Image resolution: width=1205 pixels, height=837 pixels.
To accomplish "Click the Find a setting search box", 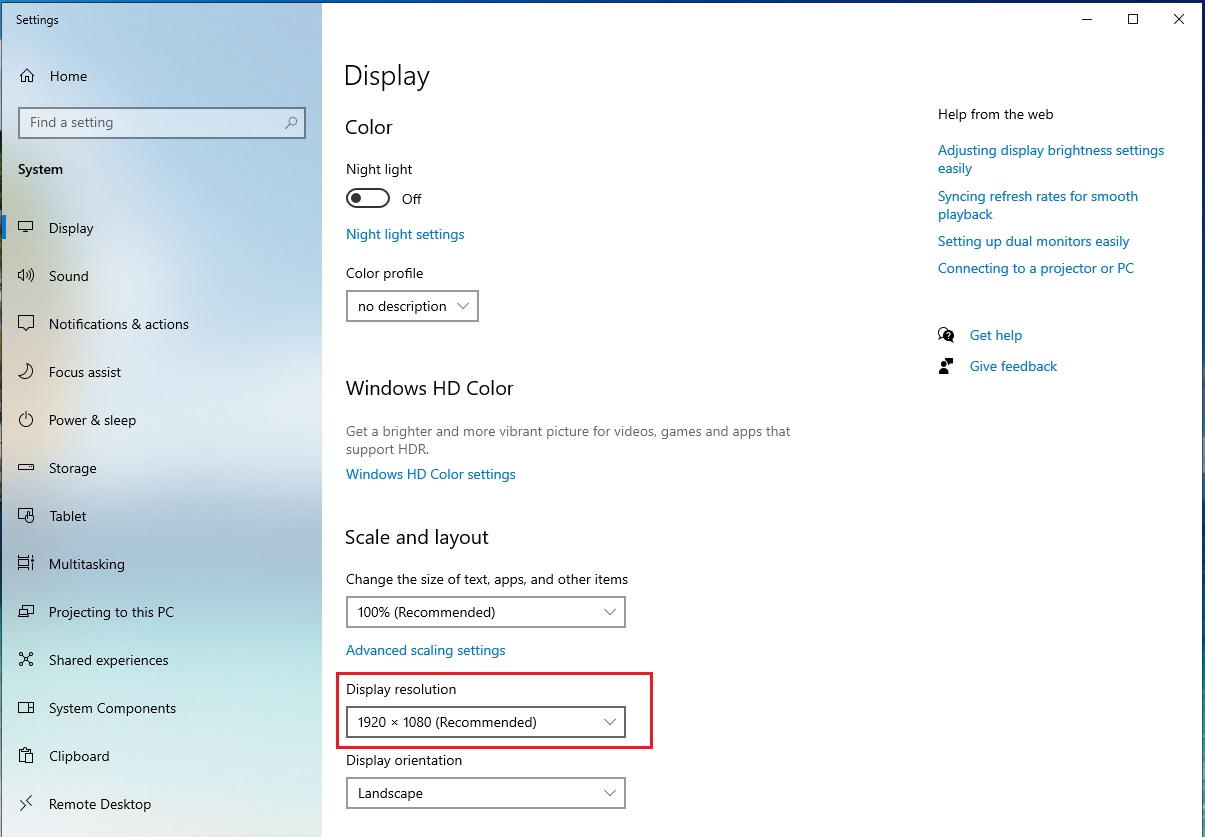I will point(161,122).
